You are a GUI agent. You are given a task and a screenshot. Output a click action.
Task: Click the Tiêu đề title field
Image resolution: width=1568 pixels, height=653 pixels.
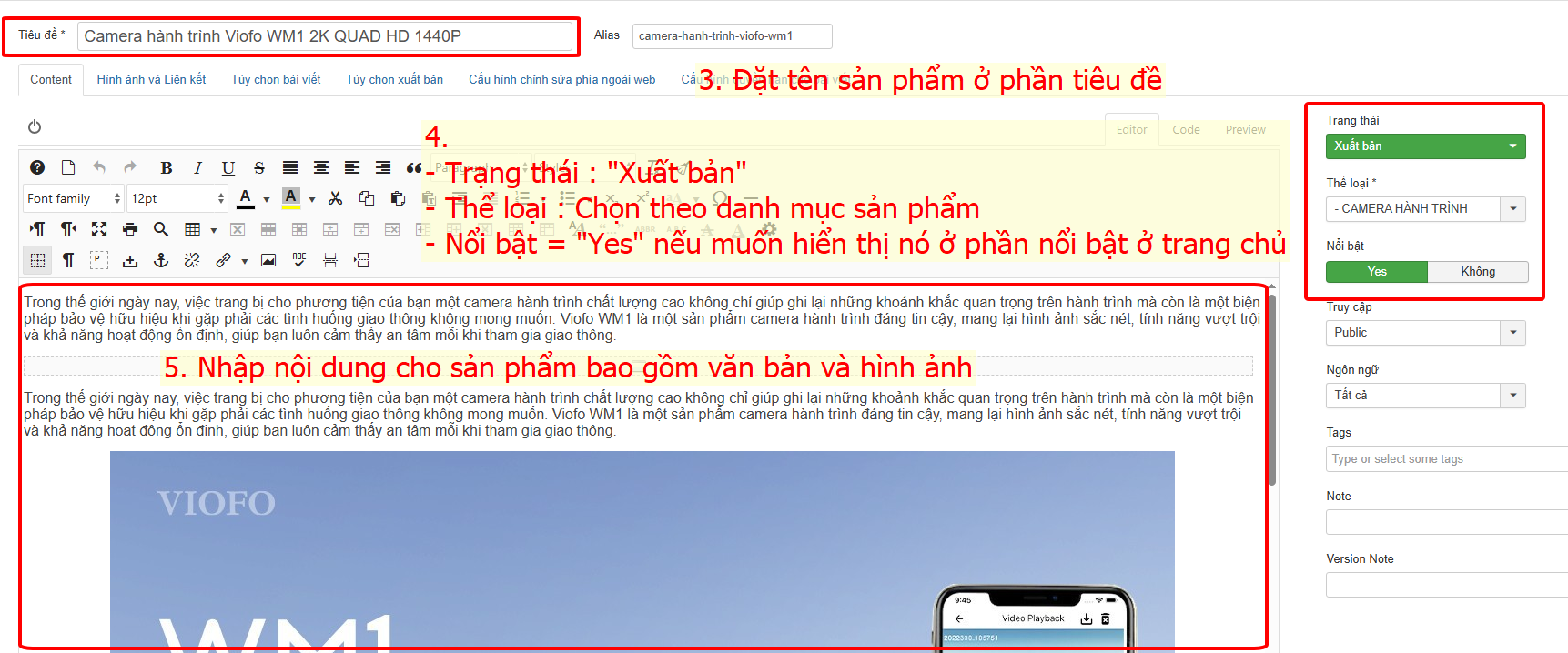[x=325, y=36]
